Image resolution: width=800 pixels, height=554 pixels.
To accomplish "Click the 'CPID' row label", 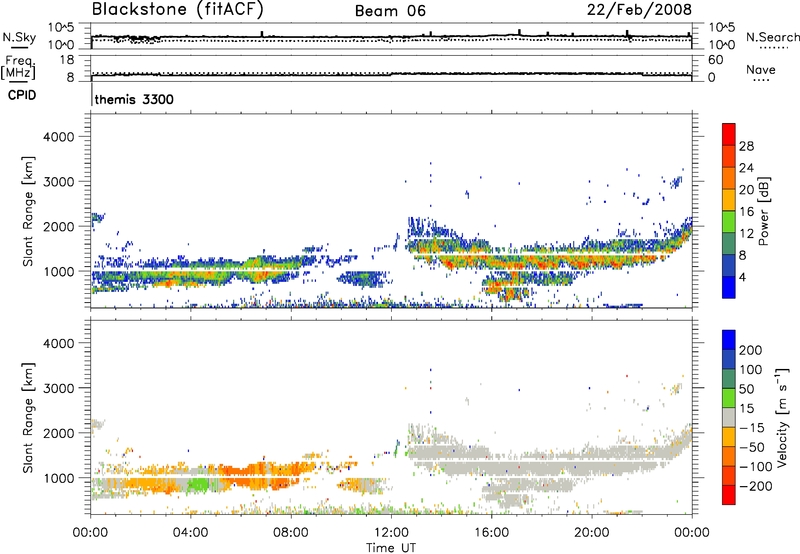I will [x=22, y=95].
